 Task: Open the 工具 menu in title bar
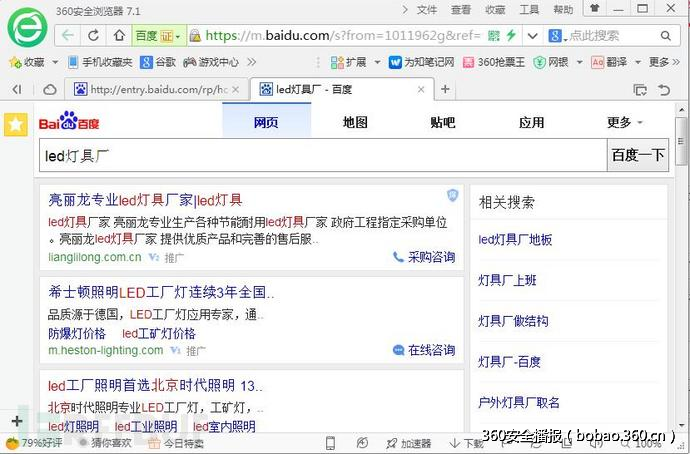pyautogui.click(x=529, y=10)
